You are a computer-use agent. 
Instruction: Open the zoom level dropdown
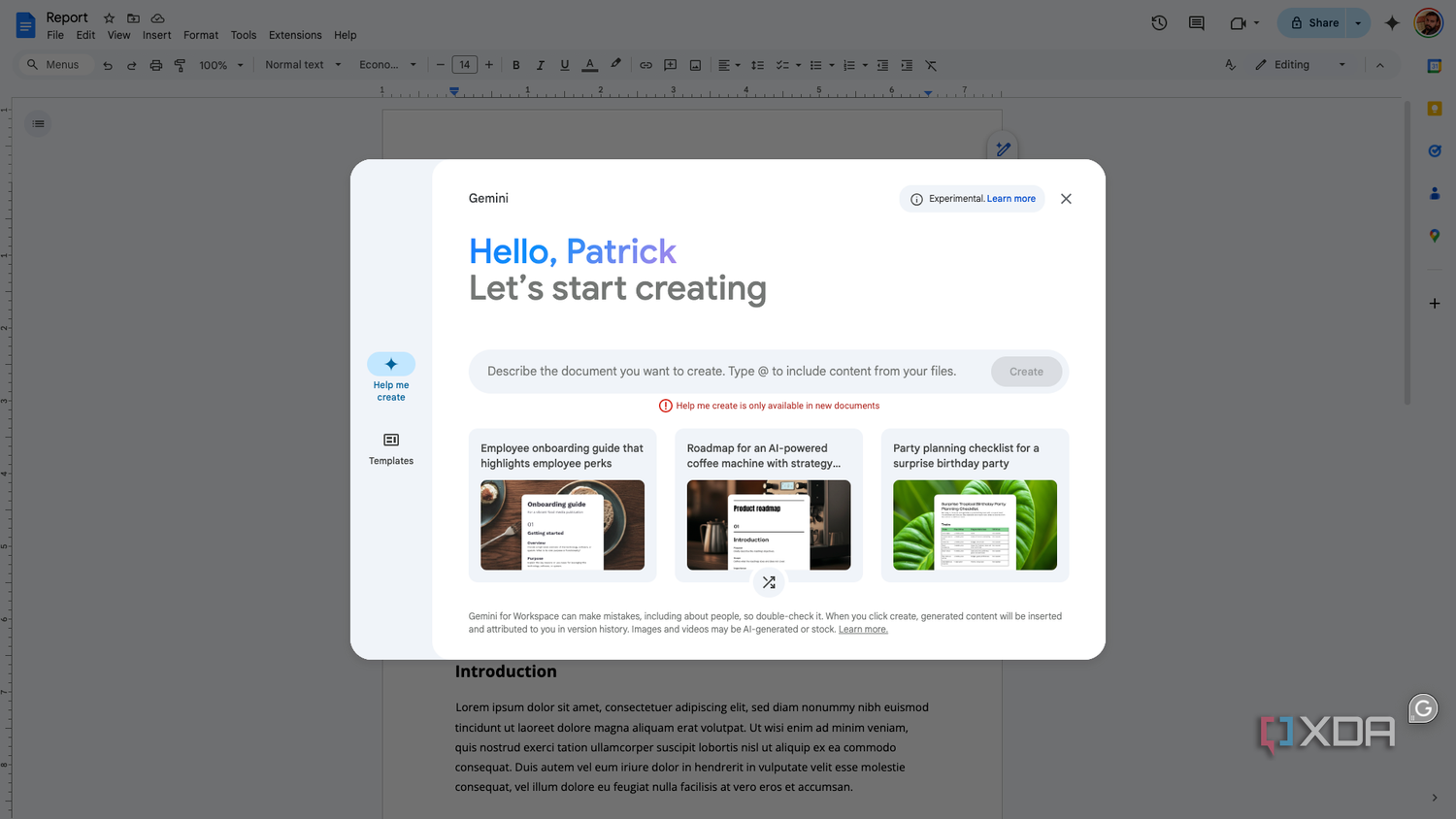(x=221, y=65)
